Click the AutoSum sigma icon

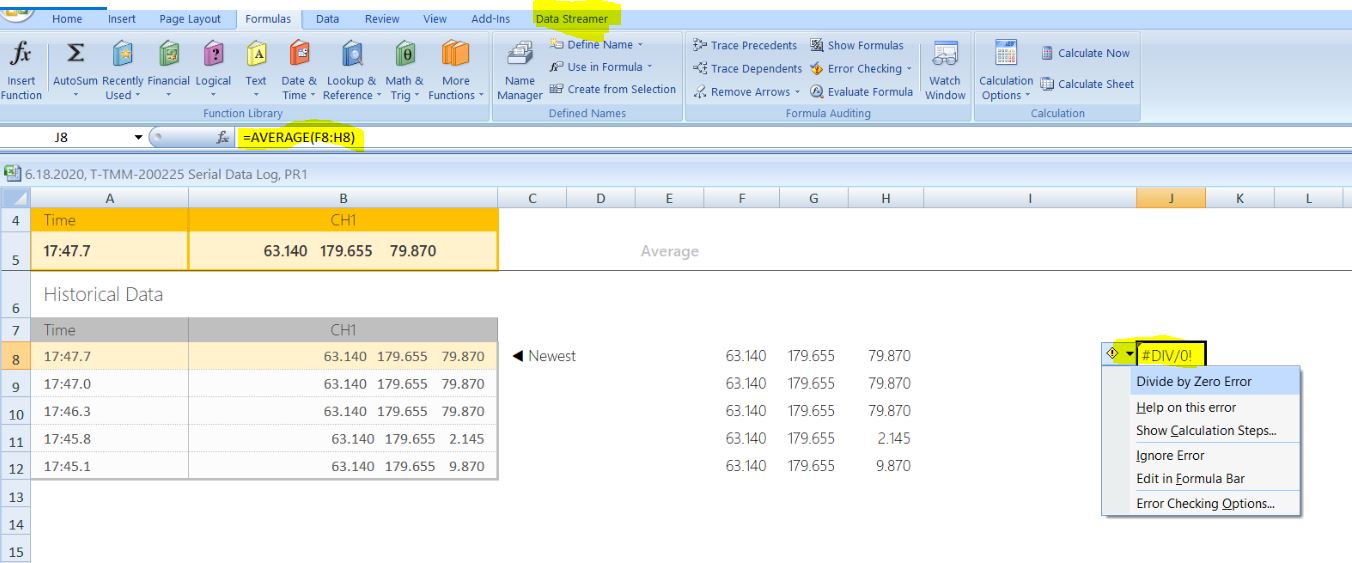click(x=75, y=55)
